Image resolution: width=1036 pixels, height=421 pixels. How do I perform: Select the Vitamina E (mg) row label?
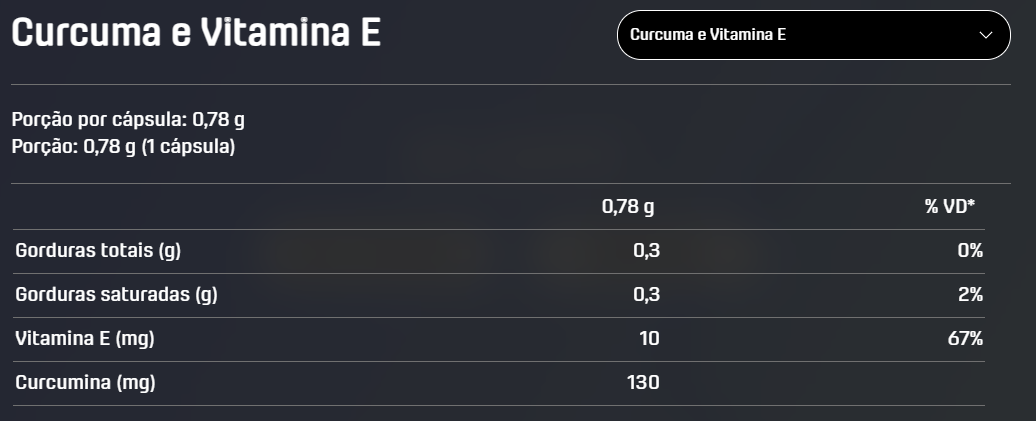tap(85, 339)
